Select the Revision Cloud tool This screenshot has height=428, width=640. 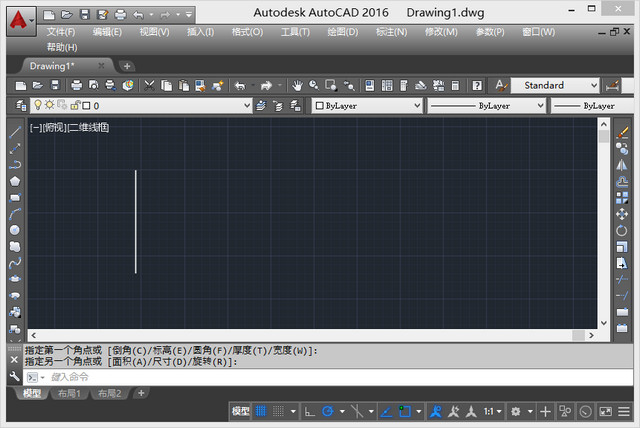[x=15, y=246]
